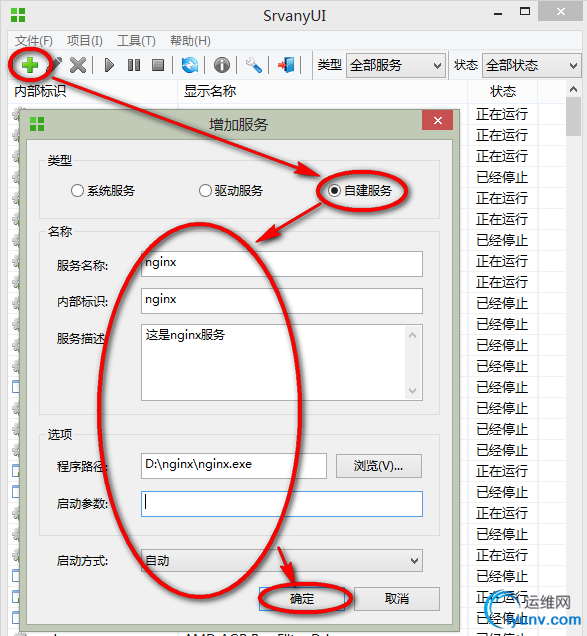Screen dimensions: 587x636
Task: Click the wrench settings toolbar icon
Action: [254, 65]
